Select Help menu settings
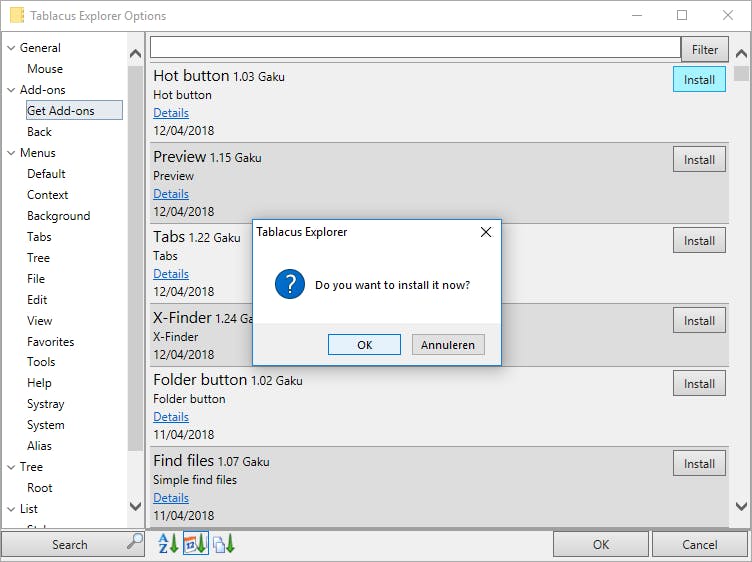Image resolution: width=752 pixels, height=562 pixels. [39, 383]
